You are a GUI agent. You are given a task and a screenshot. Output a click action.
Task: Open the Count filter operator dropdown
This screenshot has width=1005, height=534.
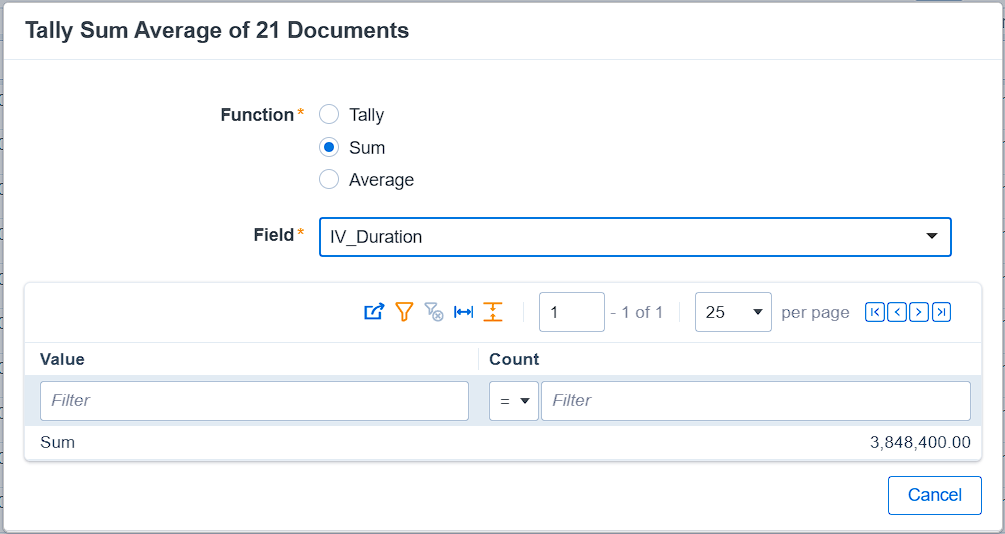pyautogui.click(x=514, y=401)
